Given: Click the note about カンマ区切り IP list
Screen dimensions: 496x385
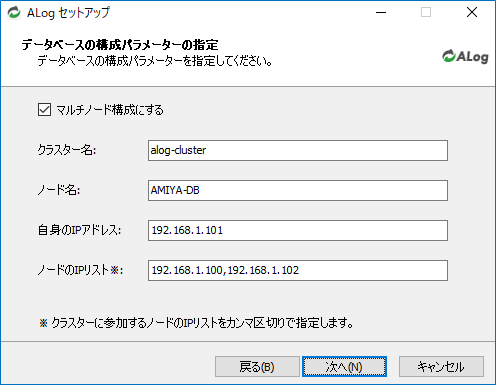Looking at the screenshot, I should click(196, 323).
